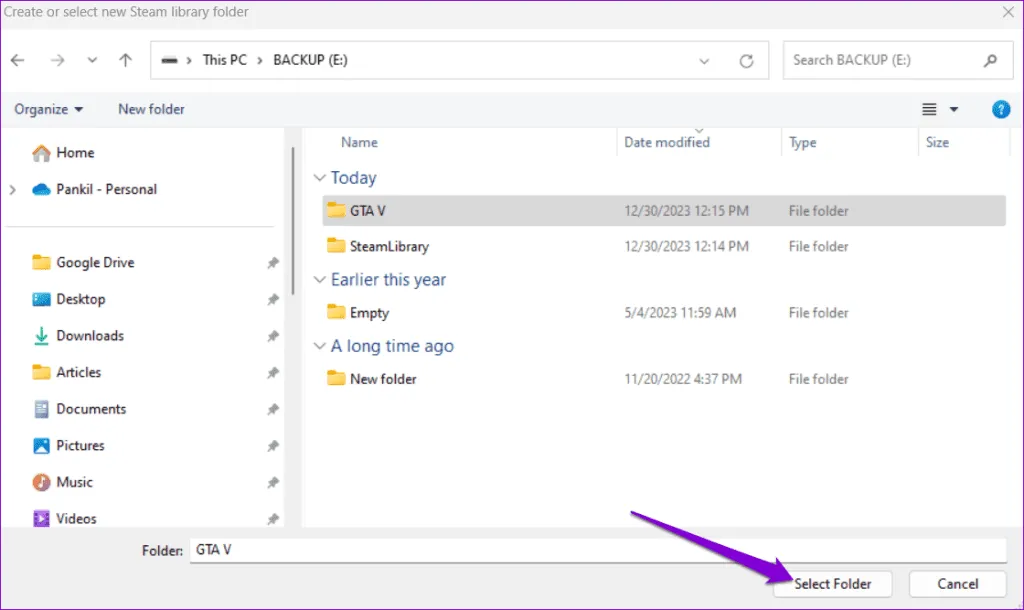Go up one folder level
Viewport: 1024px width, 610px height.
click(125, 60)
